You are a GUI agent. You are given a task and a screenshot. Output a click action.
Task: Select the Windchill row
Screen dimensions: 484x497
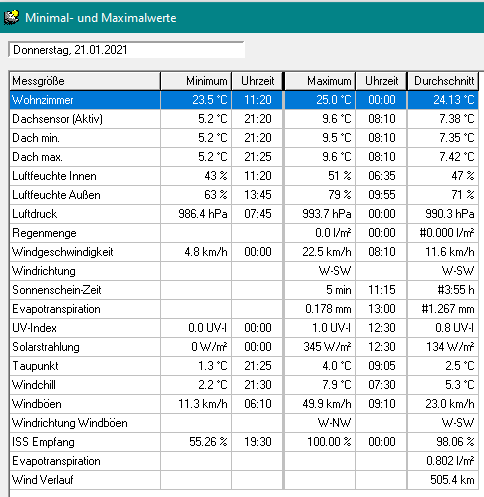point(244,385)
